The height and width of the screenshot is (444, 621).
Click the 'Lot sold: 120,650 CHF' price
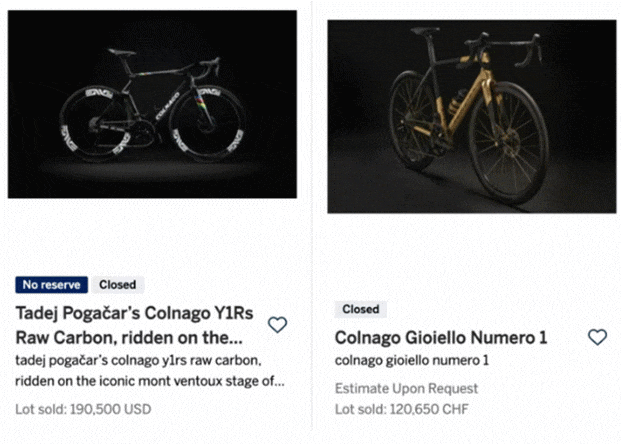403,408
